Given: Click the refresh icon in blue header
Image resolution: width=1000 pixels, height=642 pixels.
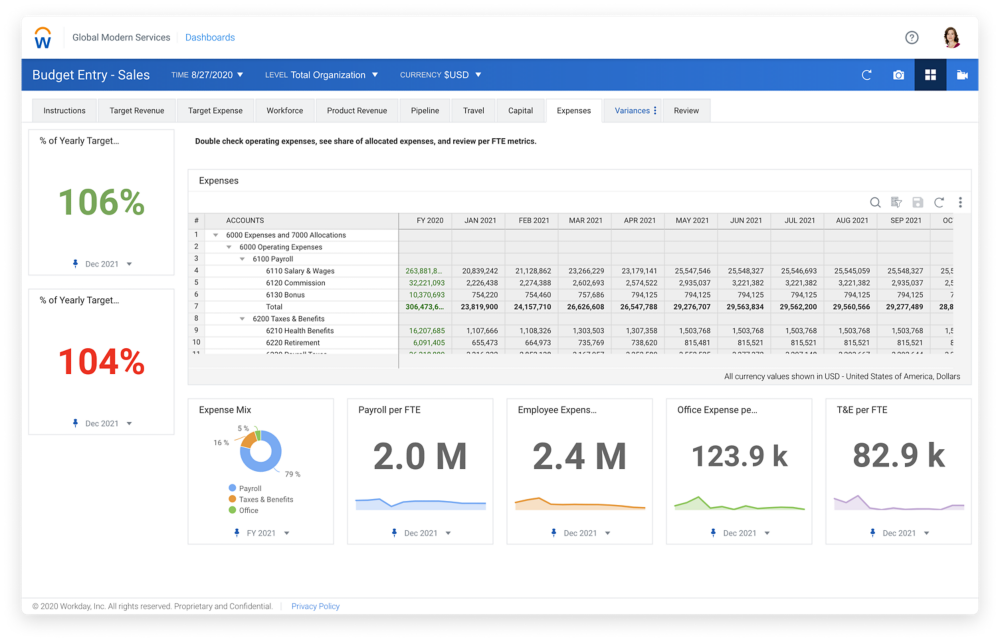Looking at the screenshot, I should (867, 75).
